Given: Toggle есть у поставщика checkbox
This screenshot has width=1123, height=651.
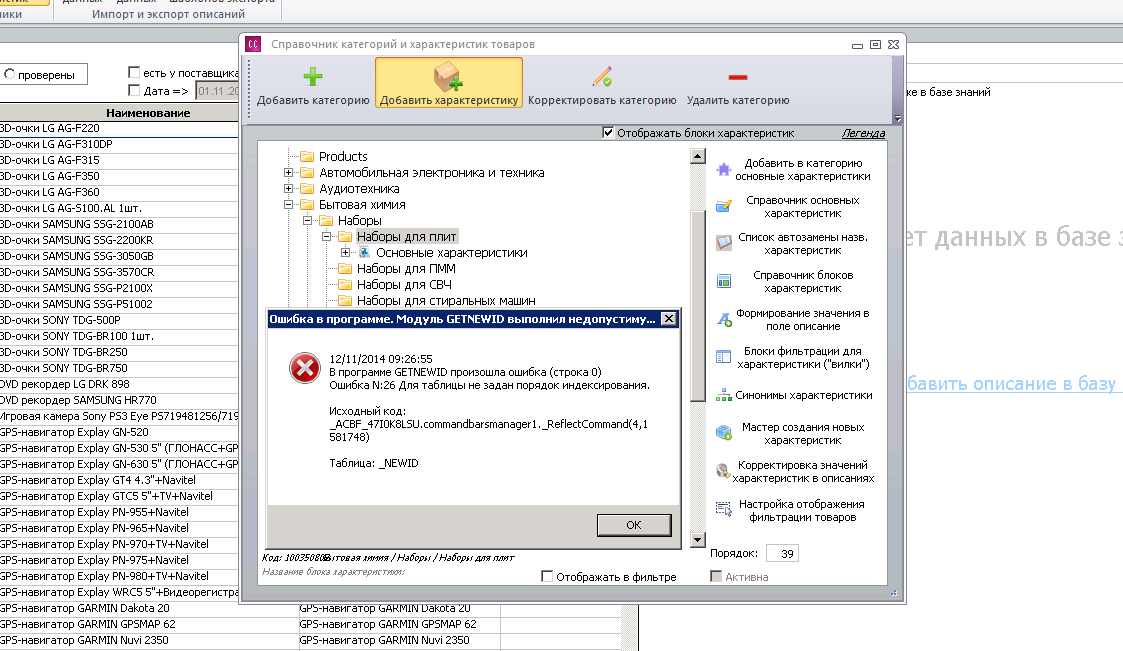Looking at the screenshot, I should click(134, 72).
